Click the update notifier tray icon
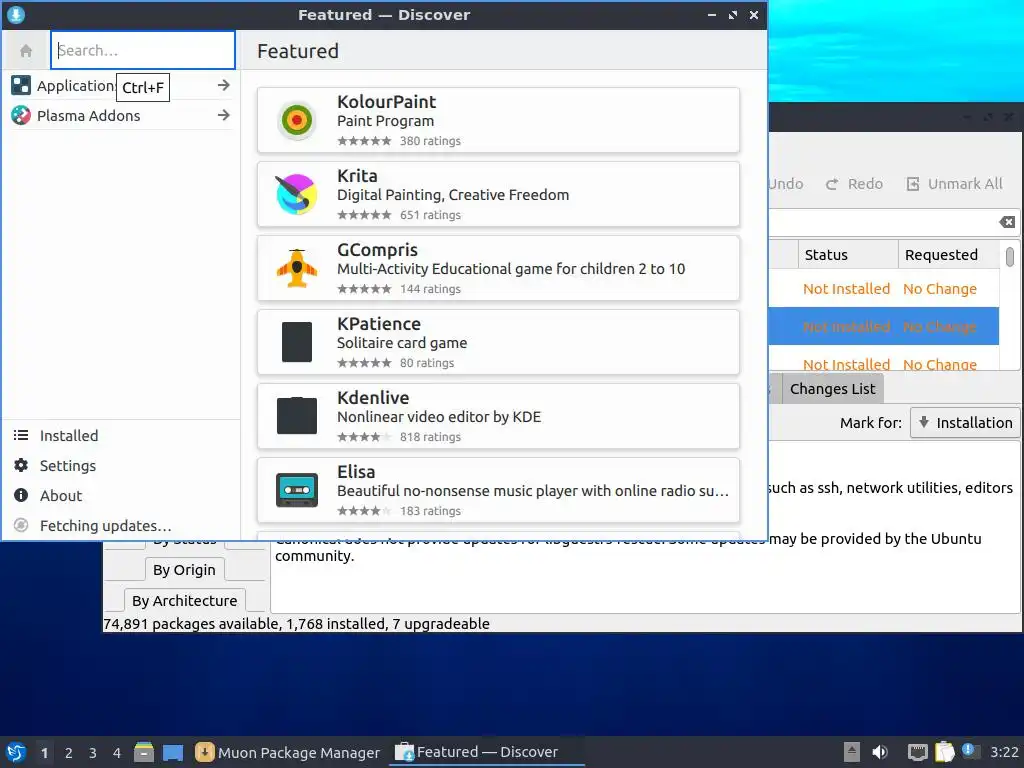1024x768 pixels. [970, 751]
